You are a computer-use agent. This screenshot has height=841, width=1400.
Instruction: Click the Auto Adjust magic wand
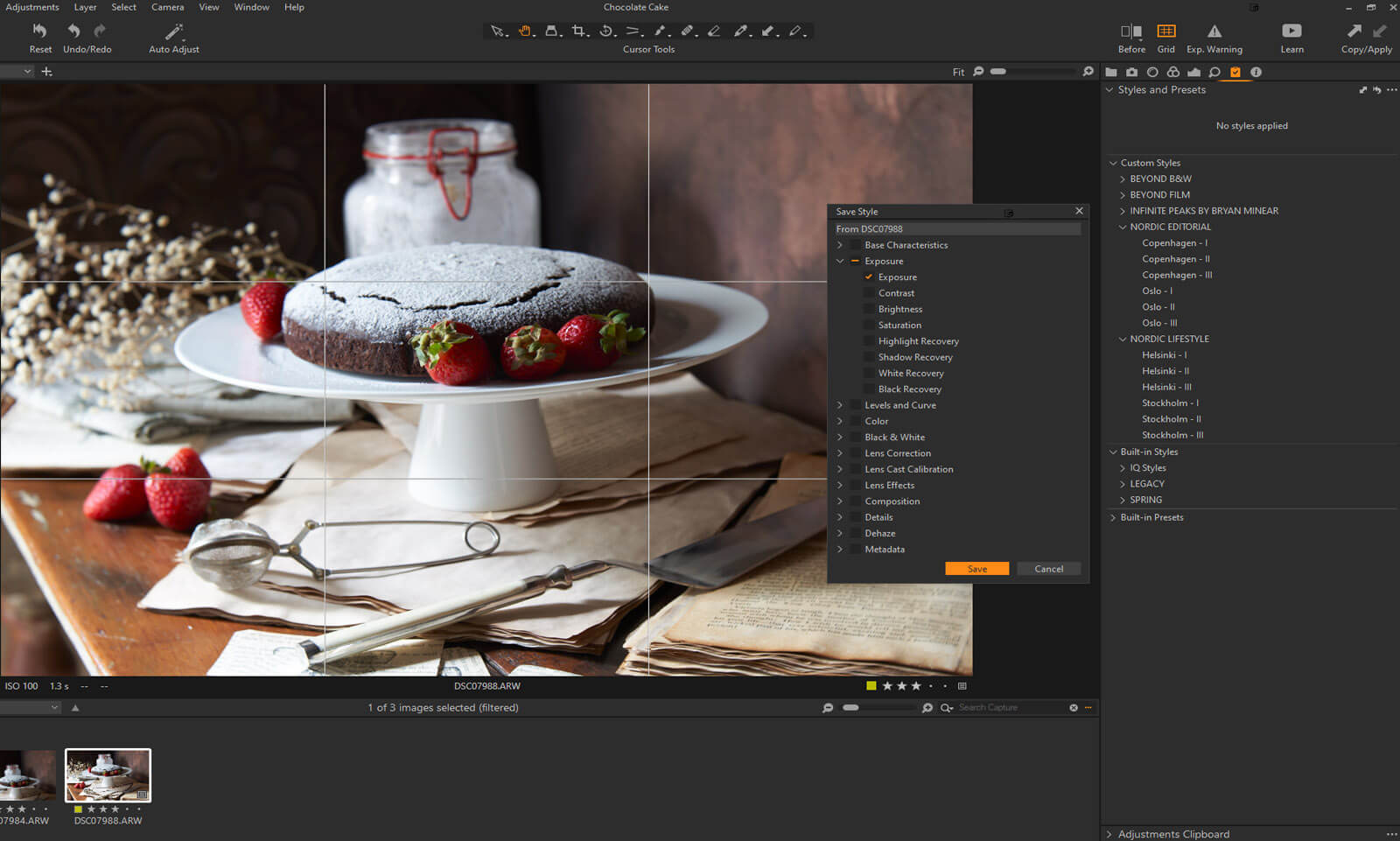tap(174, 32)
